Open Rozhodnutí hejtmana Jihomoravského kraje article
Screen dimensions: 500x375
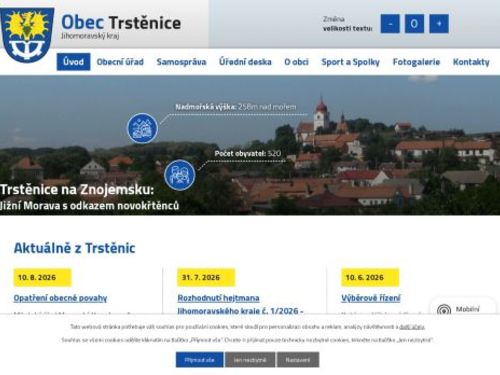(x=240, y=304)
